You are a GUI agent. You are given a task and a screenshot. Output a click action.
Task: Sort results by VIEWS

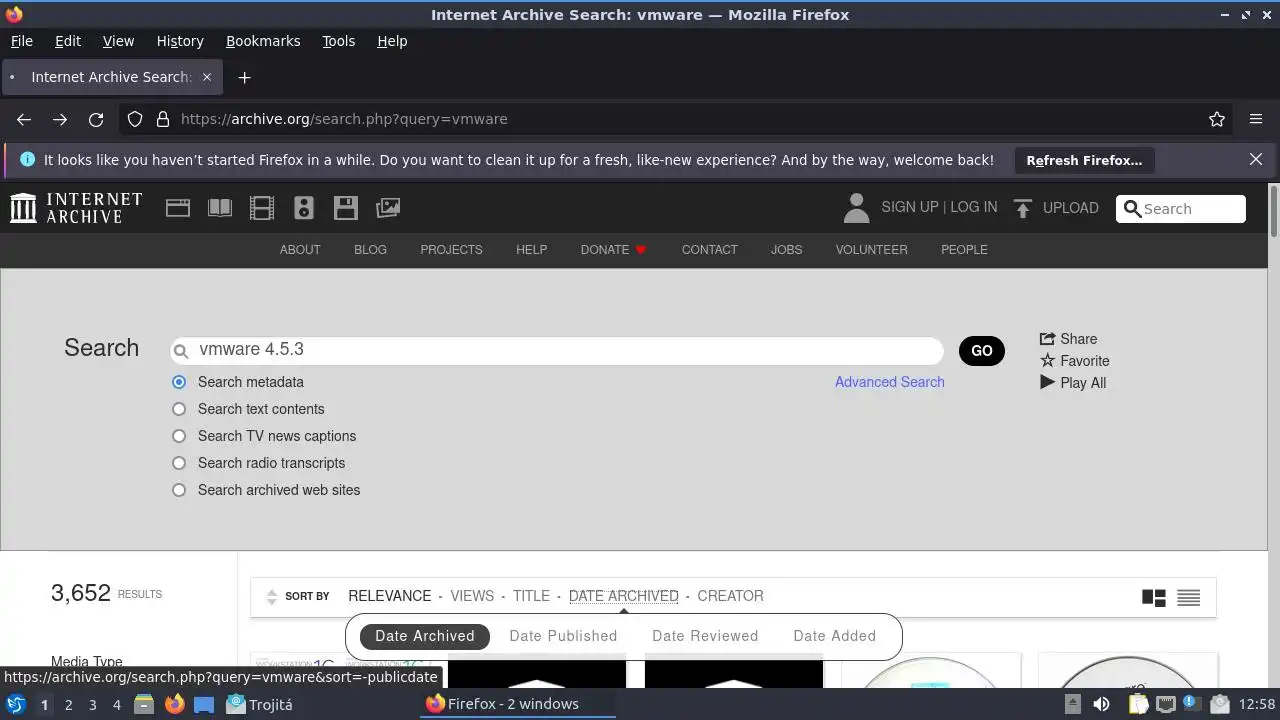tap(472, 596)
